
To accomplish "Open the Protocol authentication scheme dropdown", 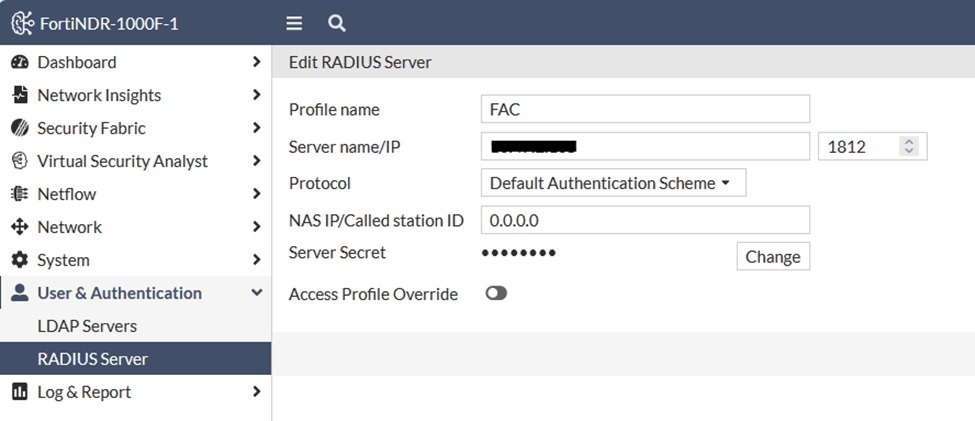I will [x=613, y=183].
